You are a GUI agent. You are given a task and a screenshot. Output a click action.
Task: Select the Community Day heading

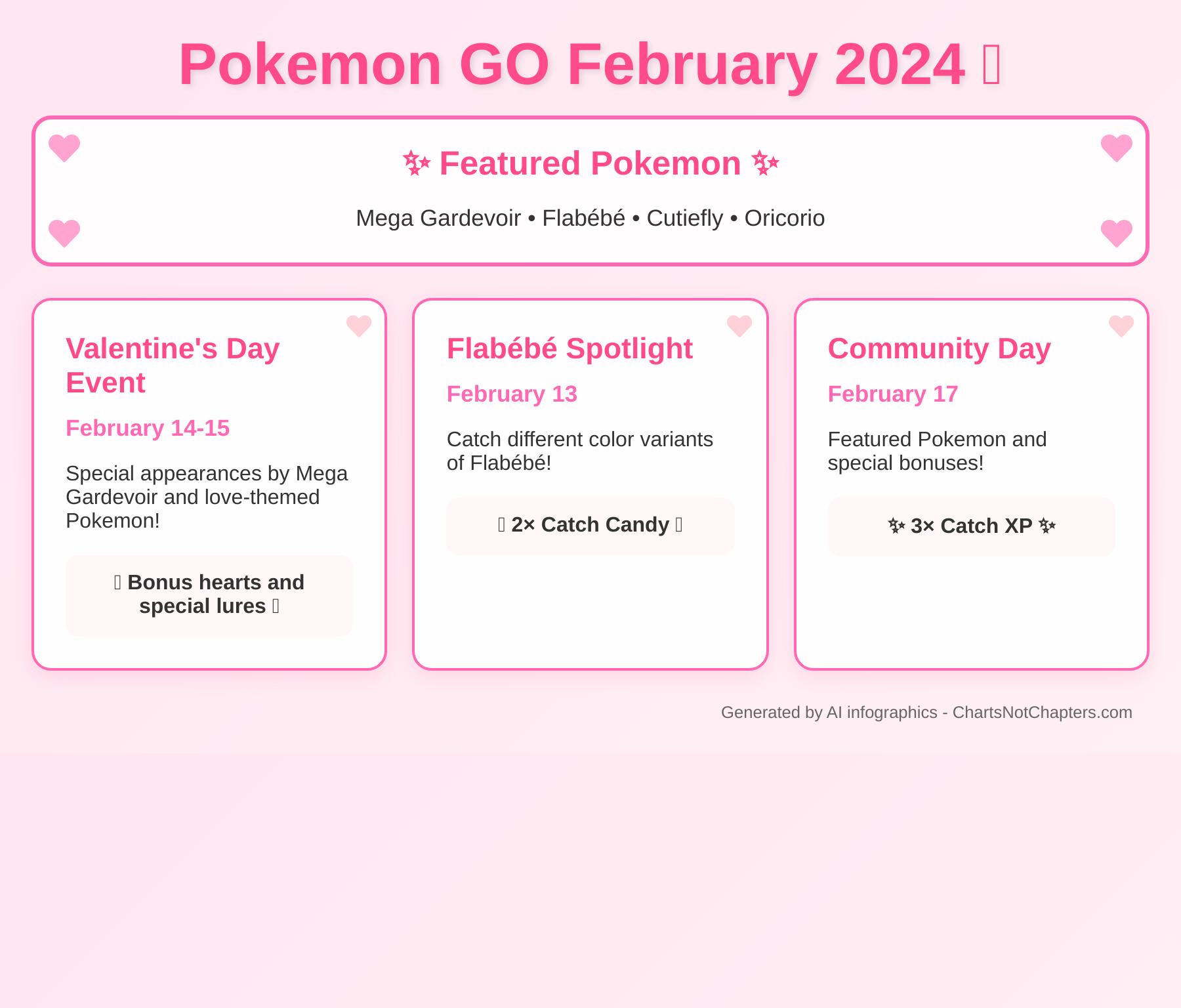pos(939,348)
